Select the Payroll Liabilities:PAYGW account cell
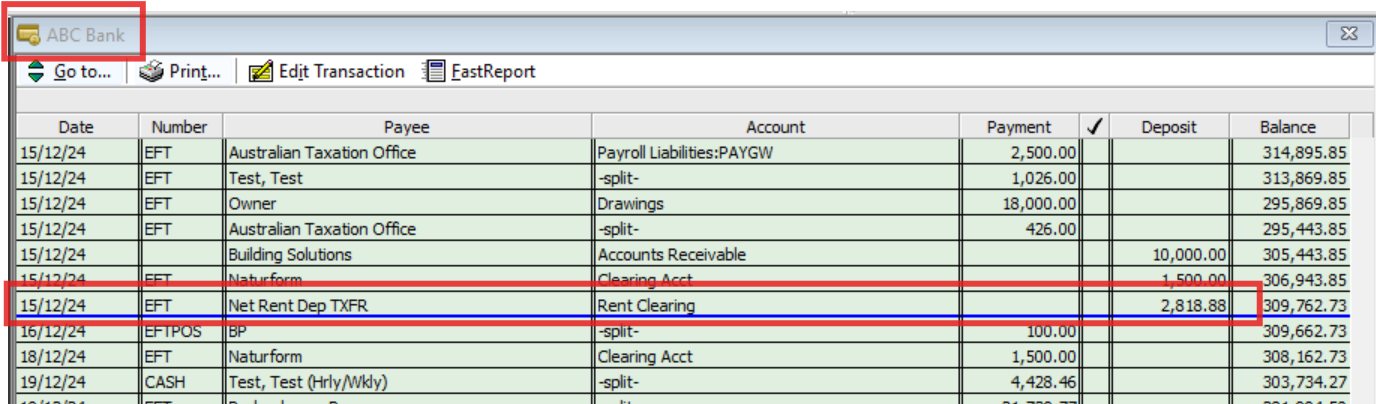This screenshot has width=1376, height=404. (x=776, y=153)
